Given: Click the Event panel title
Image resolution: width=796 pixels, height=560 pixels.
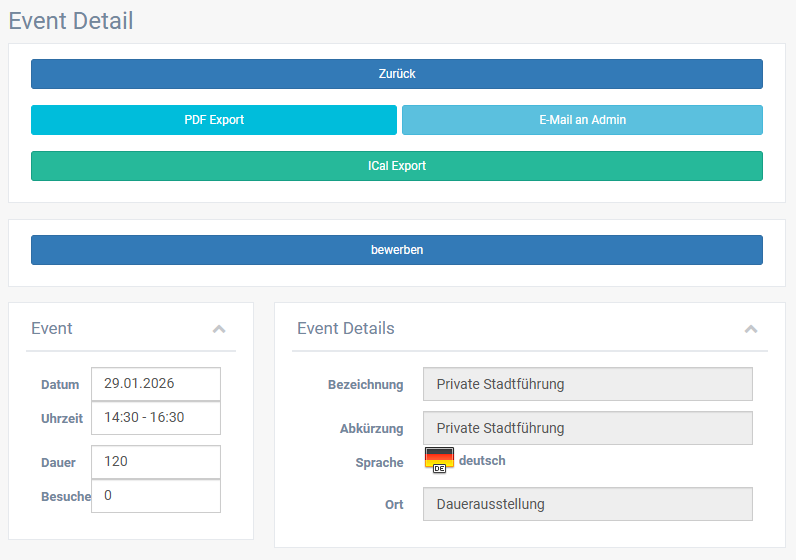Looking at the screenshot, I should click(x=52, y=328).
